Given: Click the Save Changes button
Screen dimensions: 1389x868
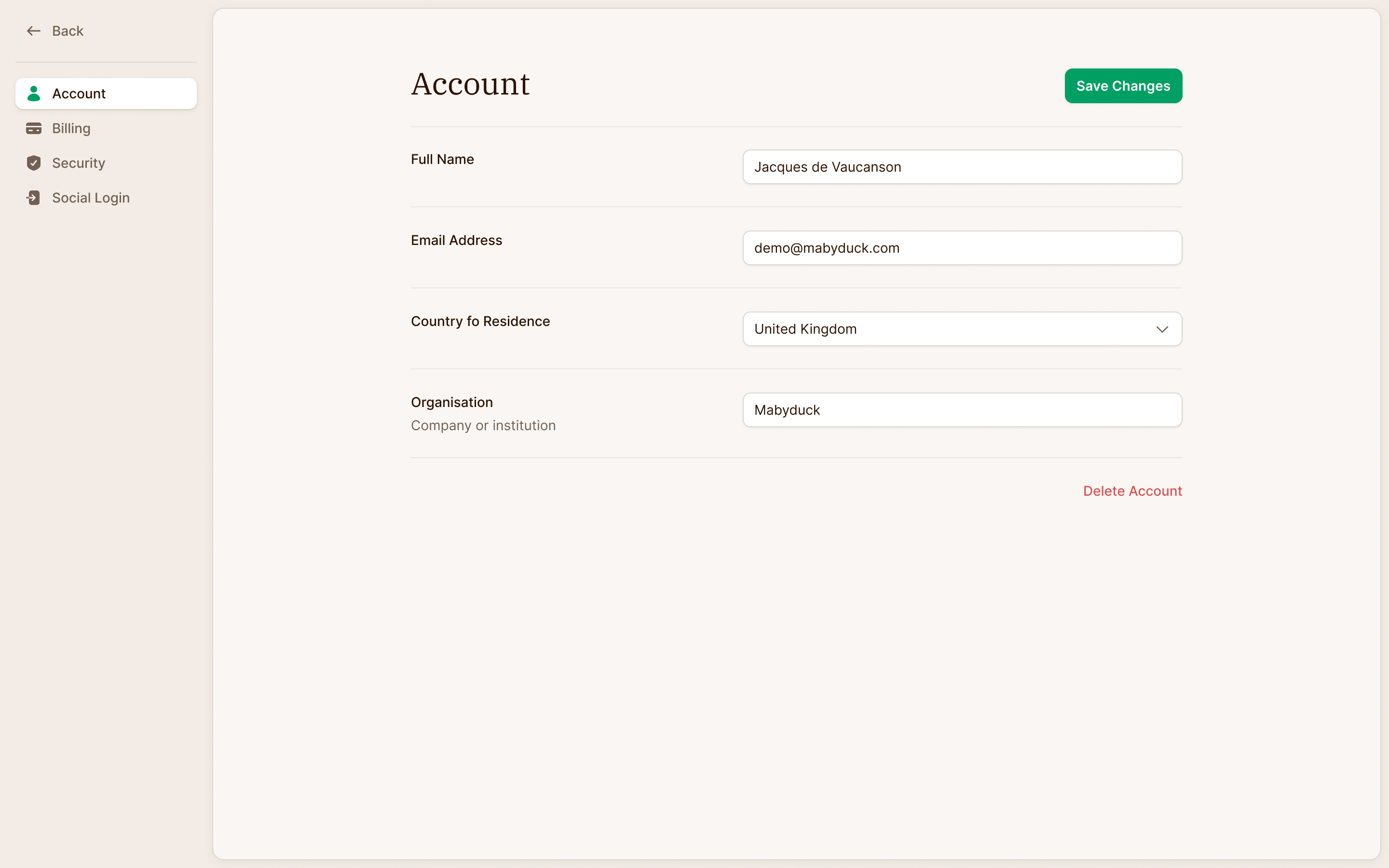Looking at the screenshot, I should pos(1123,86).
